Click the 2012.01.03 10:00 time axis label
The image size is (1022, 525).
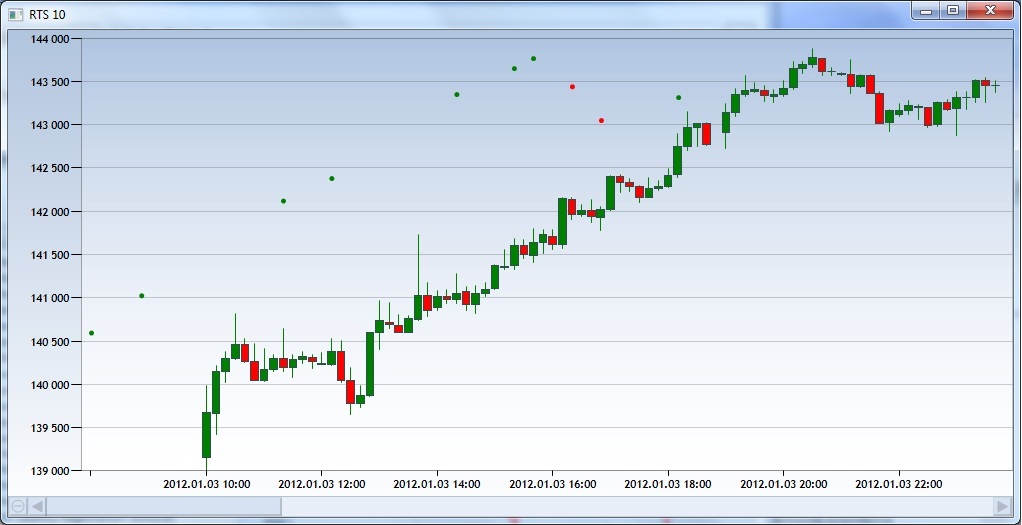coord(206,484)
